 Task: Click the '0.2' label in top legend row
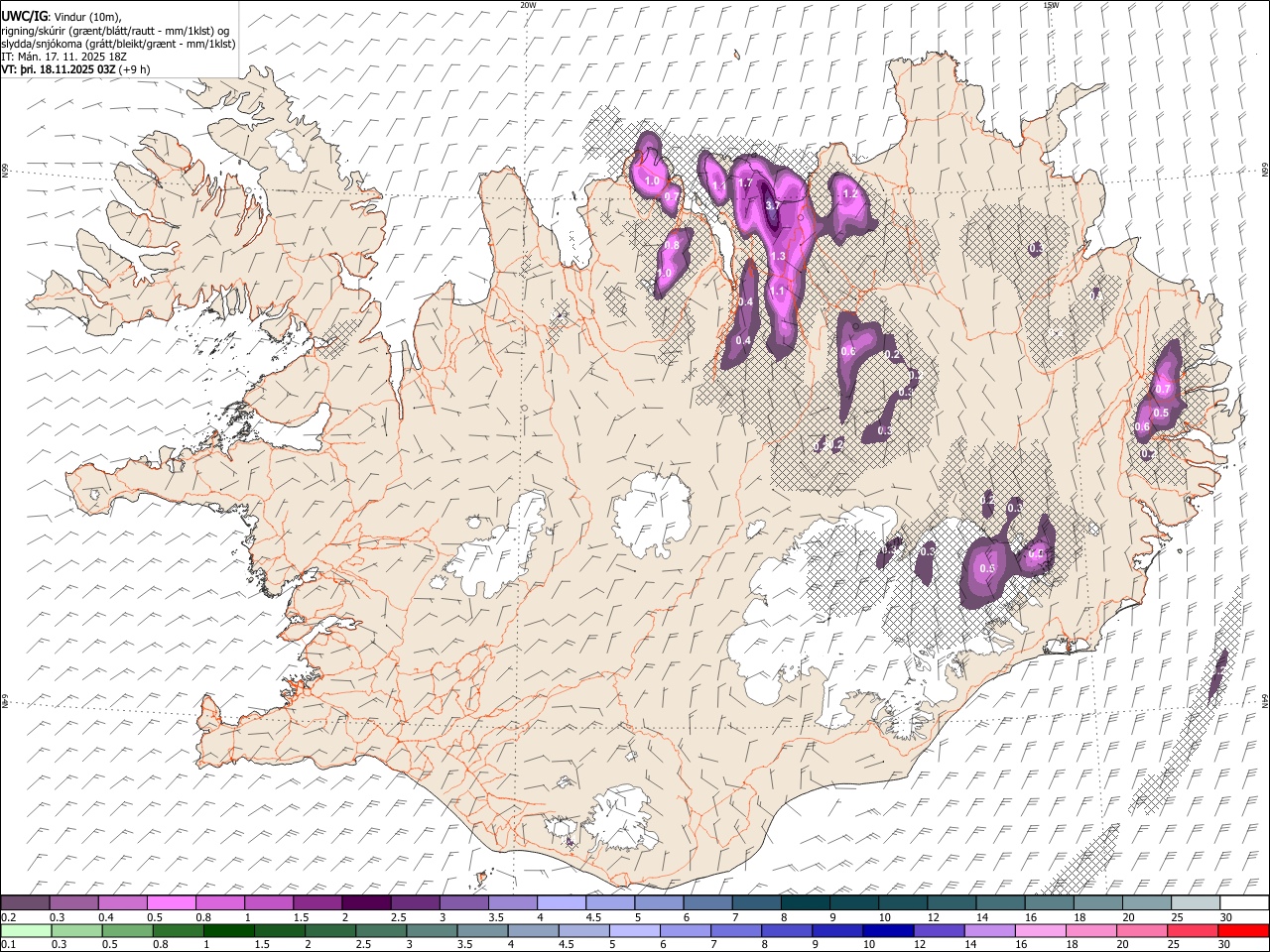click(8, 917)
